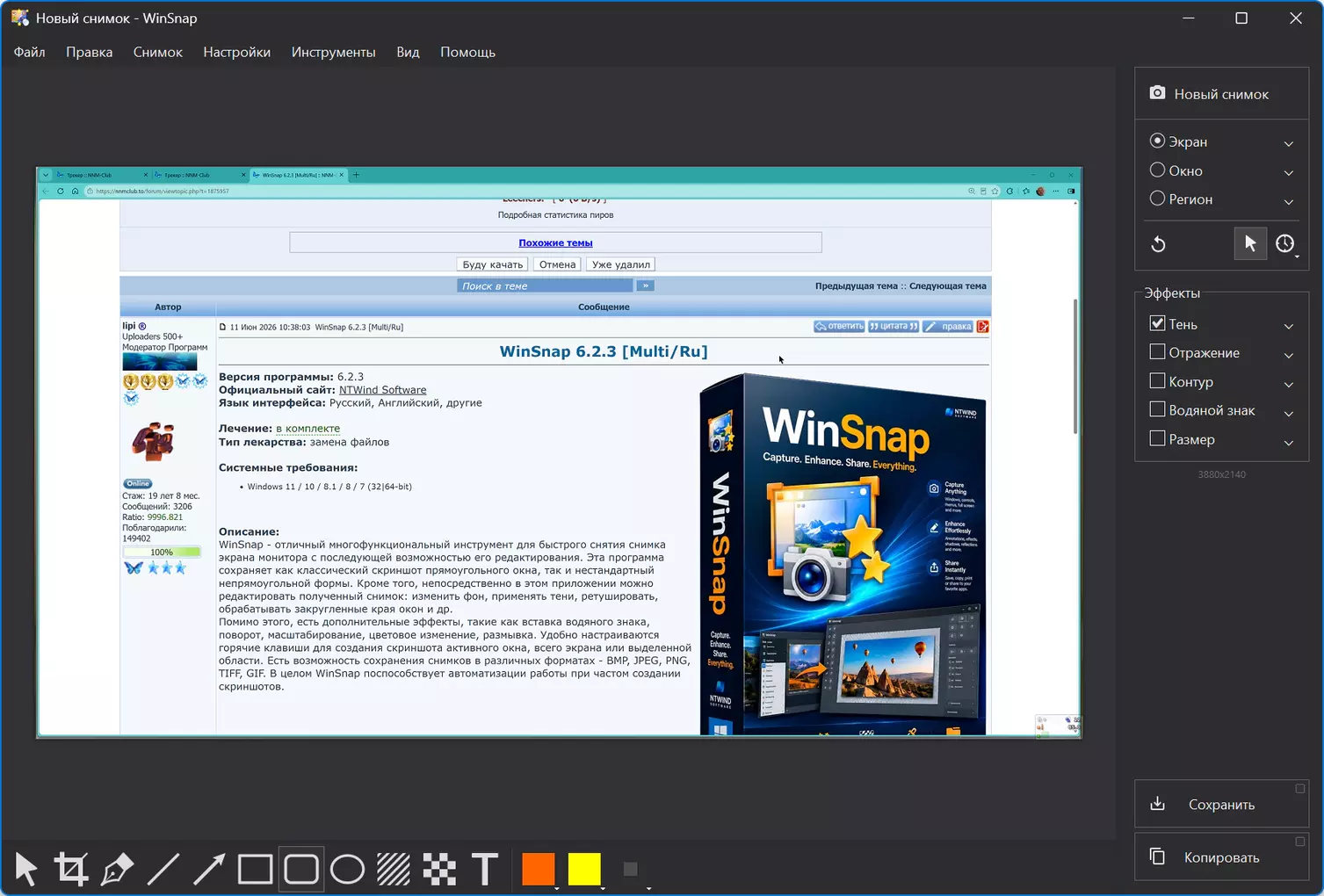Click the Новый снимок button

coord(1221,93)
